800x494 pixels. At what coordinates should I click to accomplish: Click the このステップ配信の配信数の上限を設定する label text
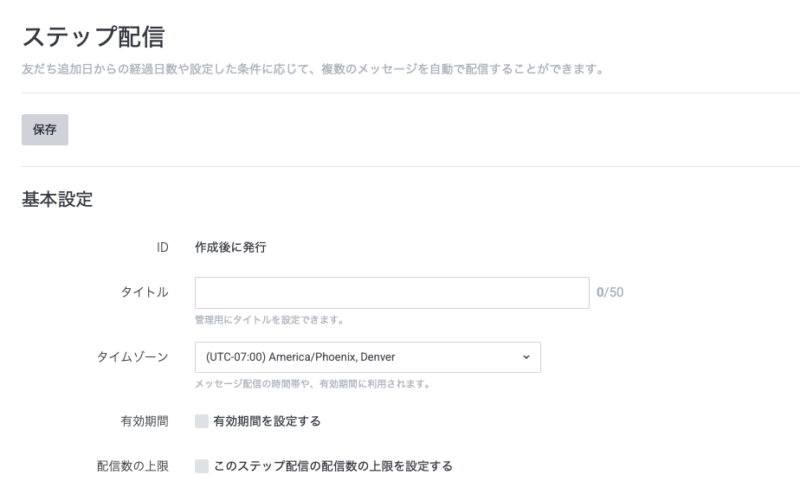point(333,466)
